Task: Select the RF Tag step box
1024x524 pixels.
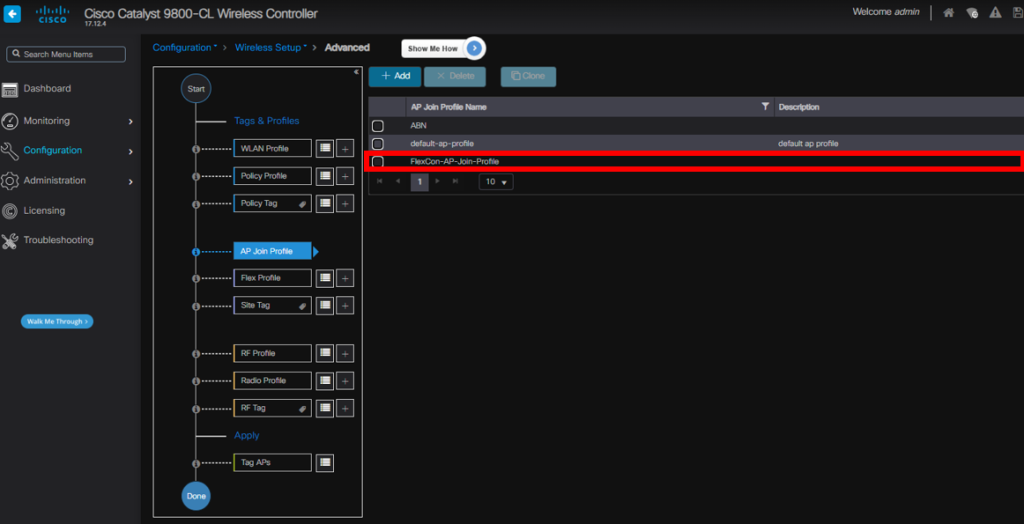Action: coord(272,408)
